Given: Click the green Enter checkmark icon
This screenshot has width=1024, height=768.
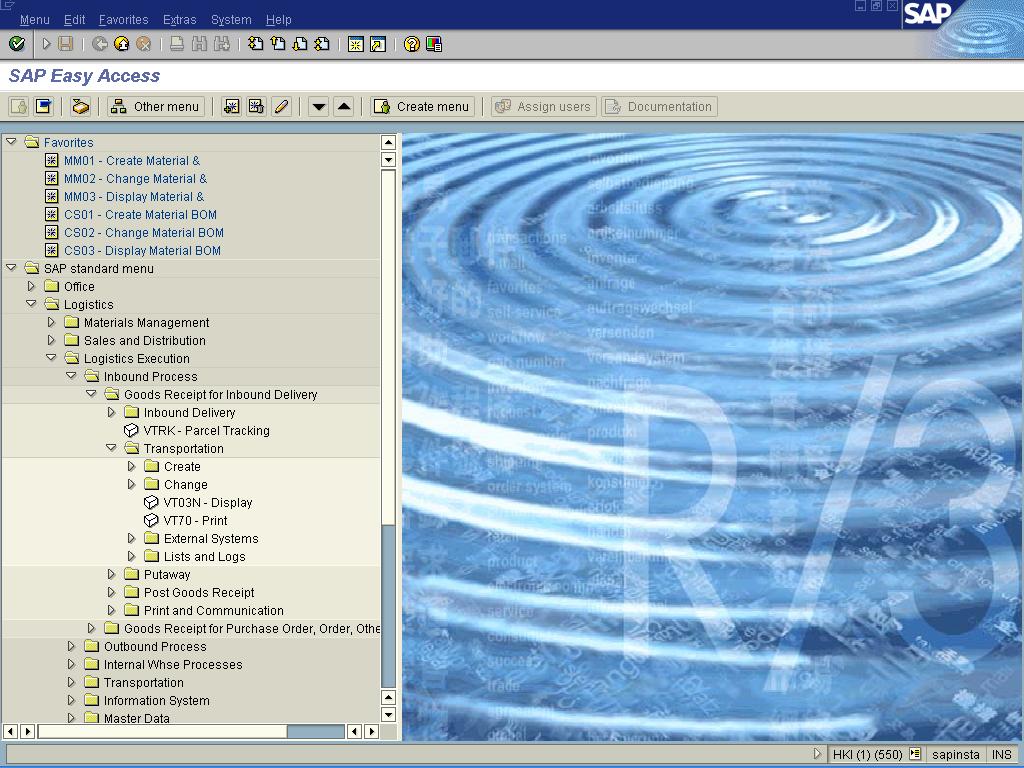Looking at the screenshot, I should (16, 44).
